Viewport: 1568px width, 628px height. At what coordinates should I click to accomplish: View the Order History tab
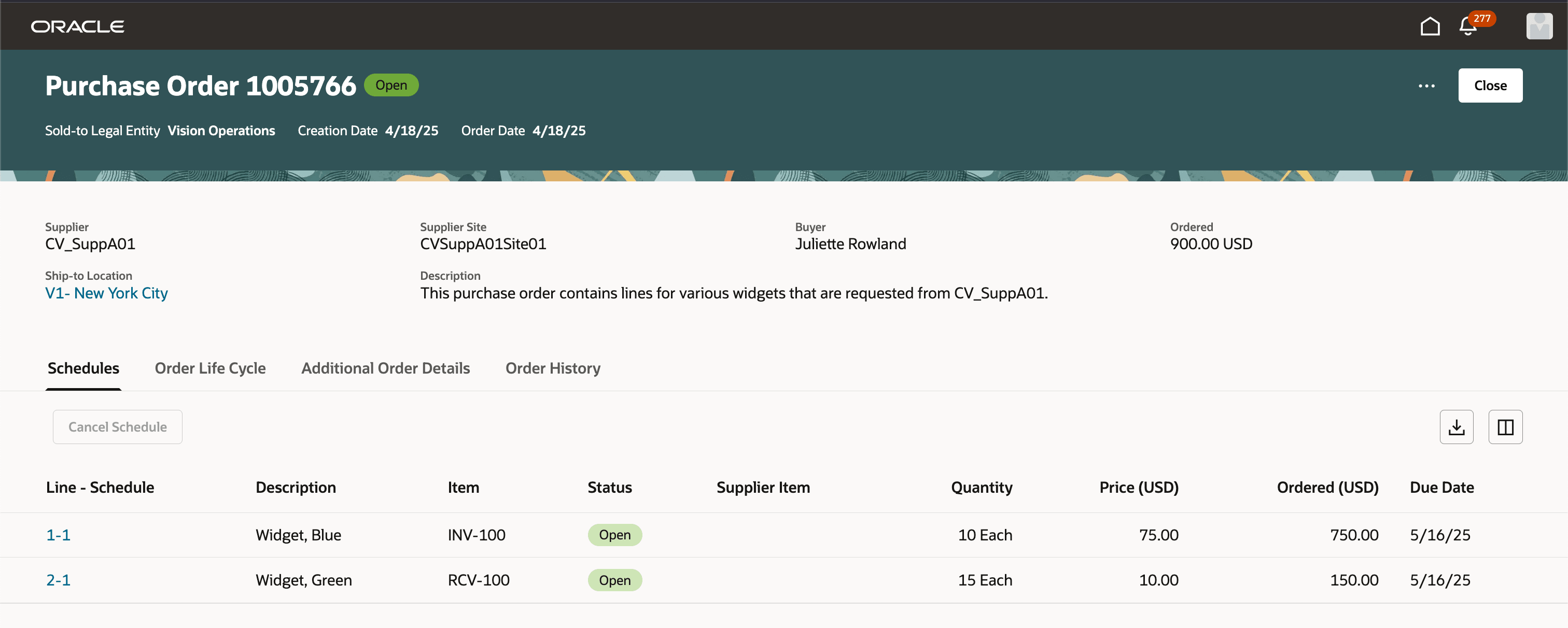(552, 367)
